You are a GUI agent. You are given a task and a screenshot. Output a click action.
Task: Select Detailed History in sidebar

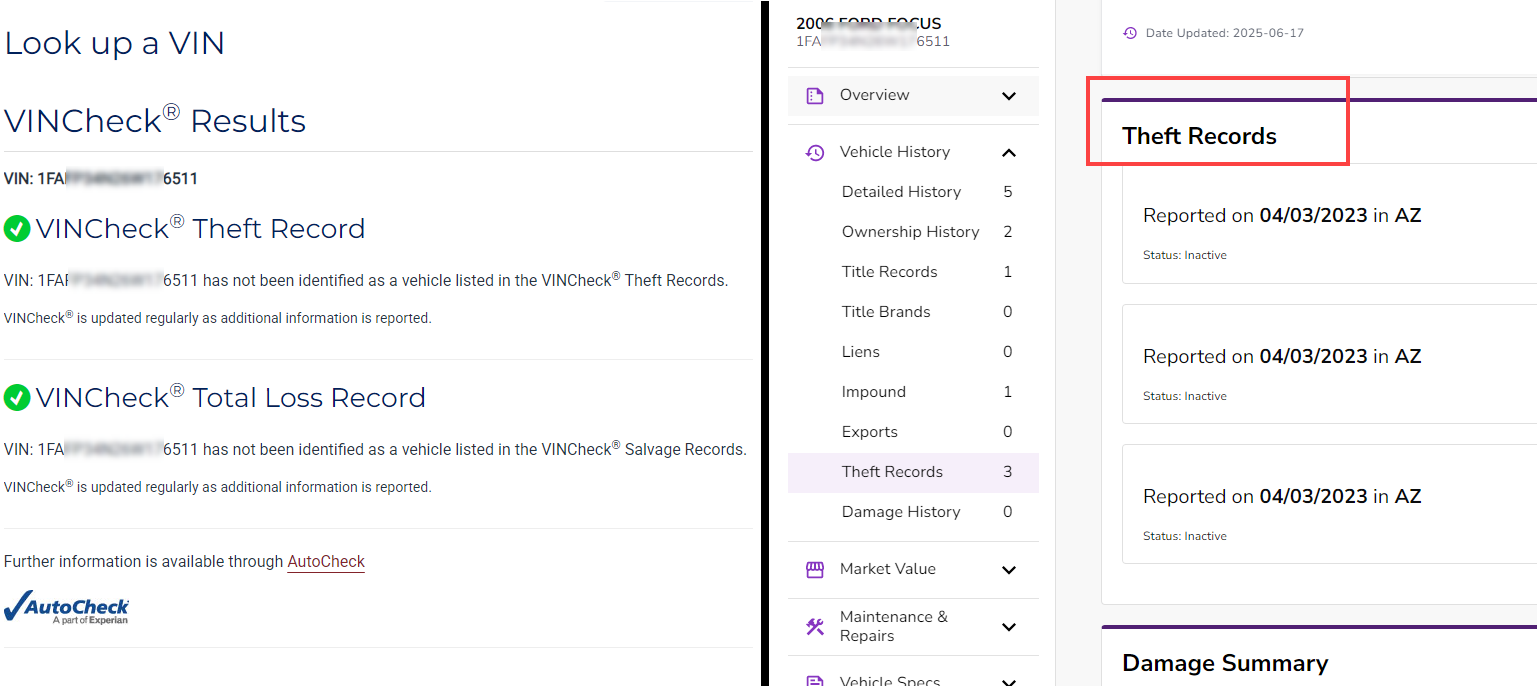913,192
